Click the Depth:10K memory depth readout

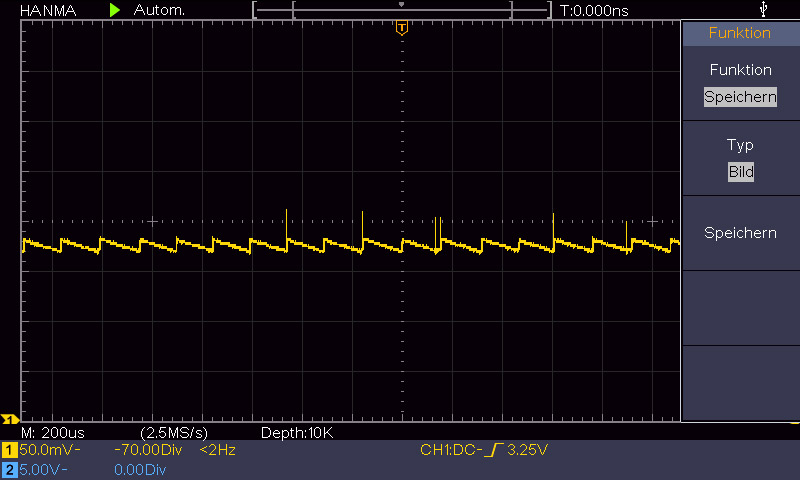296,433
